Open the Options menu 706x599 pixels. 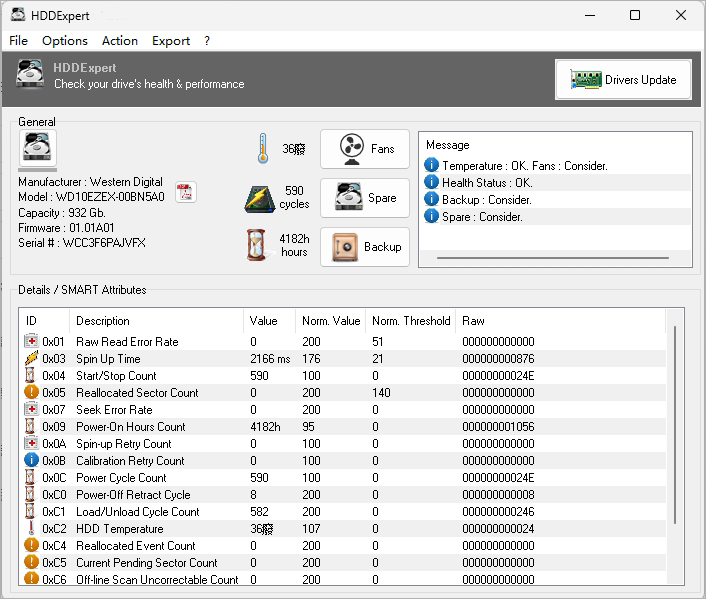click(x=65, y=41)
